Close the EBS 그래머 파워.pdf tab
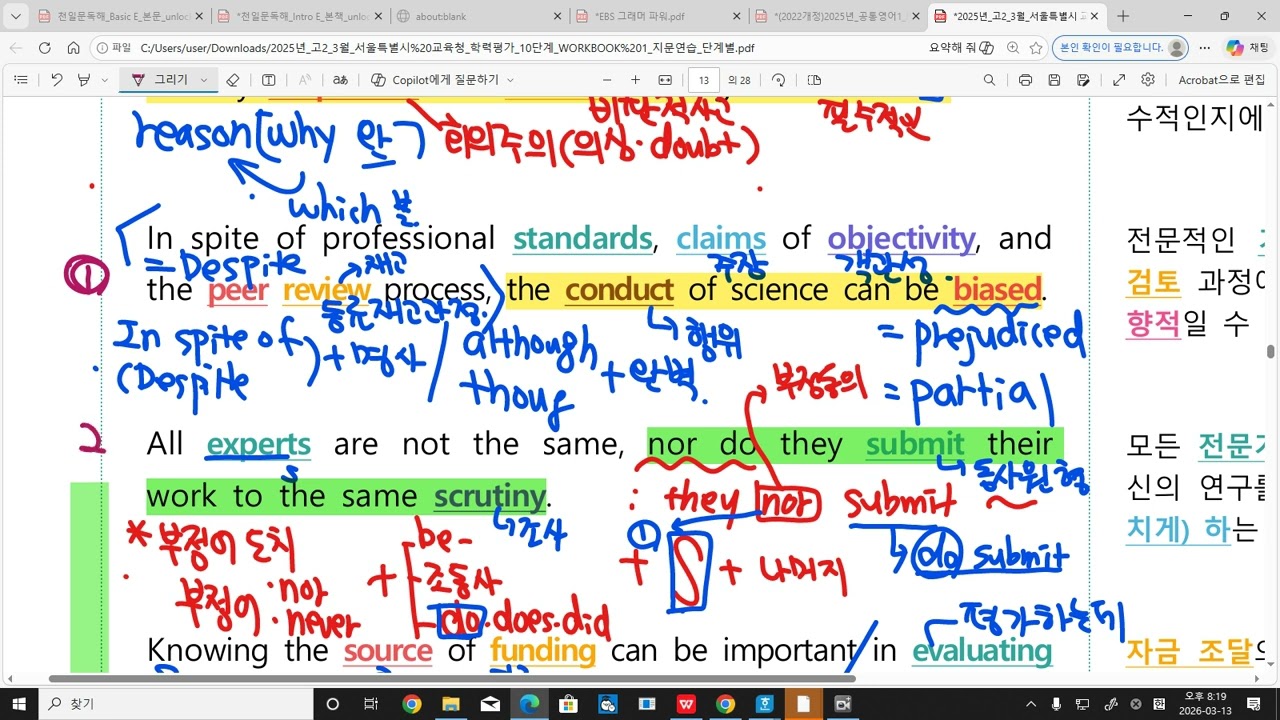This screenshot has height=720, width=1280. click(737, 16)
